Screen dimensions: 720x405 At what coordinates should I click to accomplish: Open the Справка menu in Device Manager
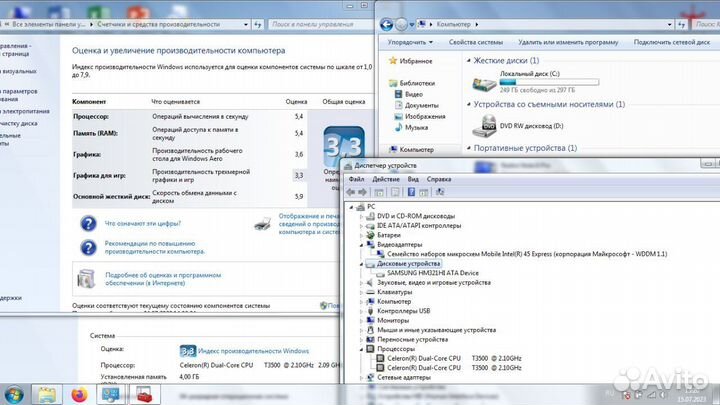(x=439, y=179)
